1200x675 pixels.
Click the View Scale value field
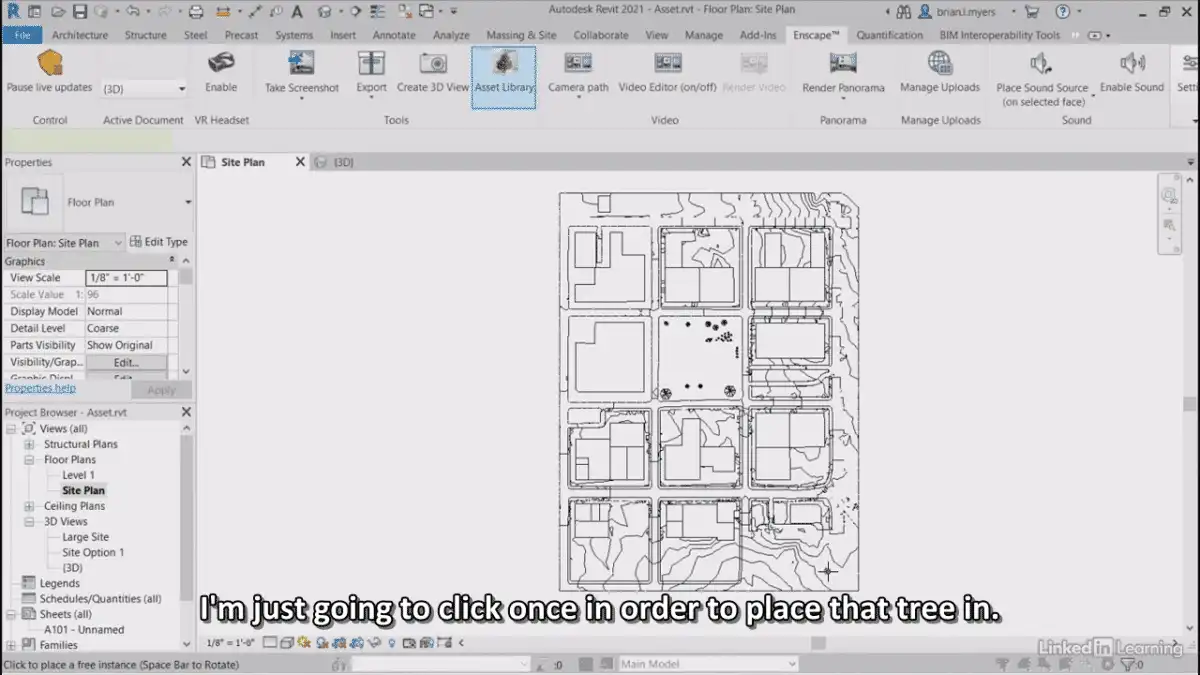(126, 278)
